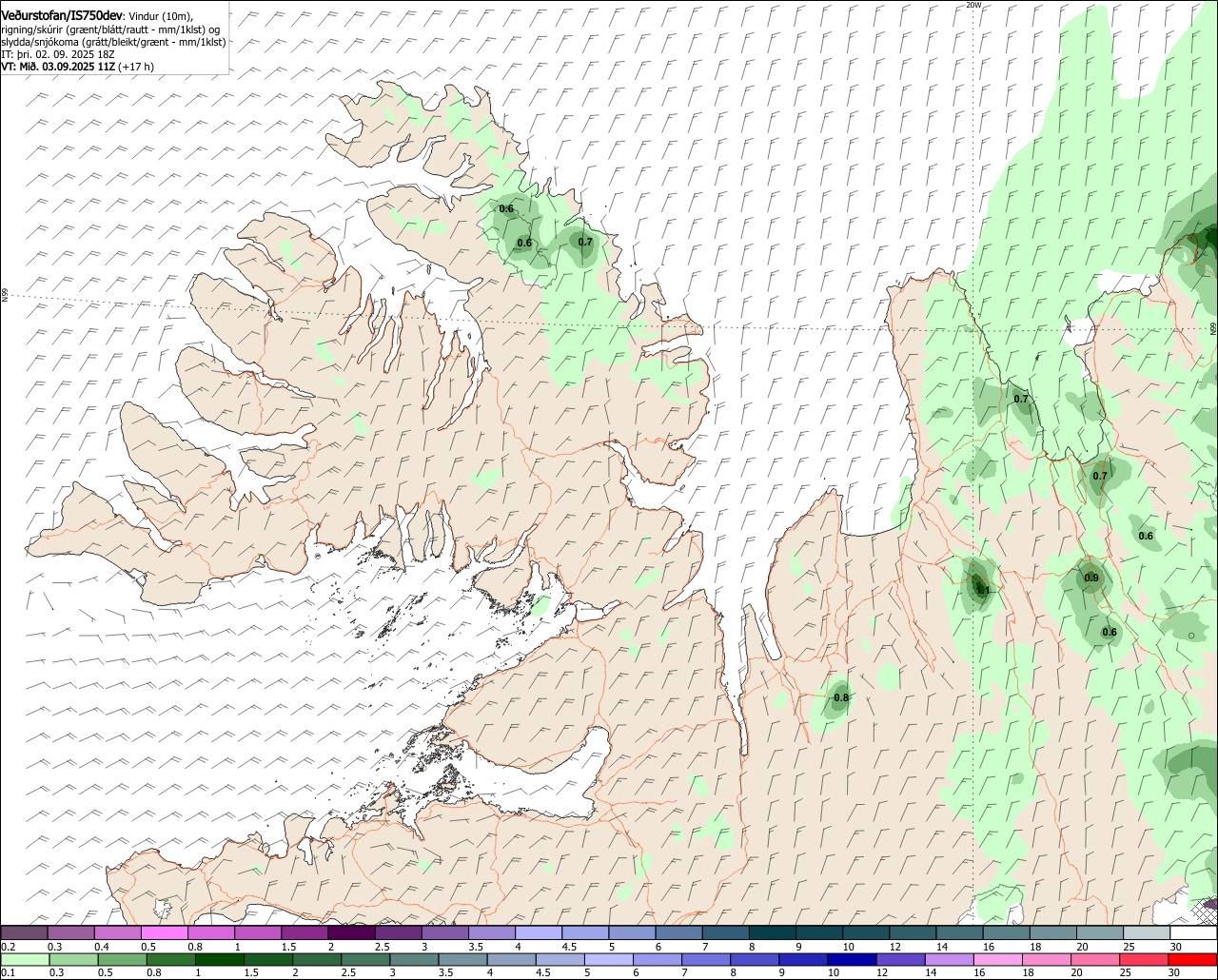The width and height of the screenshot is (1218, 980).
Task: Pick the palest green bottom legend swatch between 0.1 and 0.3
Action: coord(25,960)
